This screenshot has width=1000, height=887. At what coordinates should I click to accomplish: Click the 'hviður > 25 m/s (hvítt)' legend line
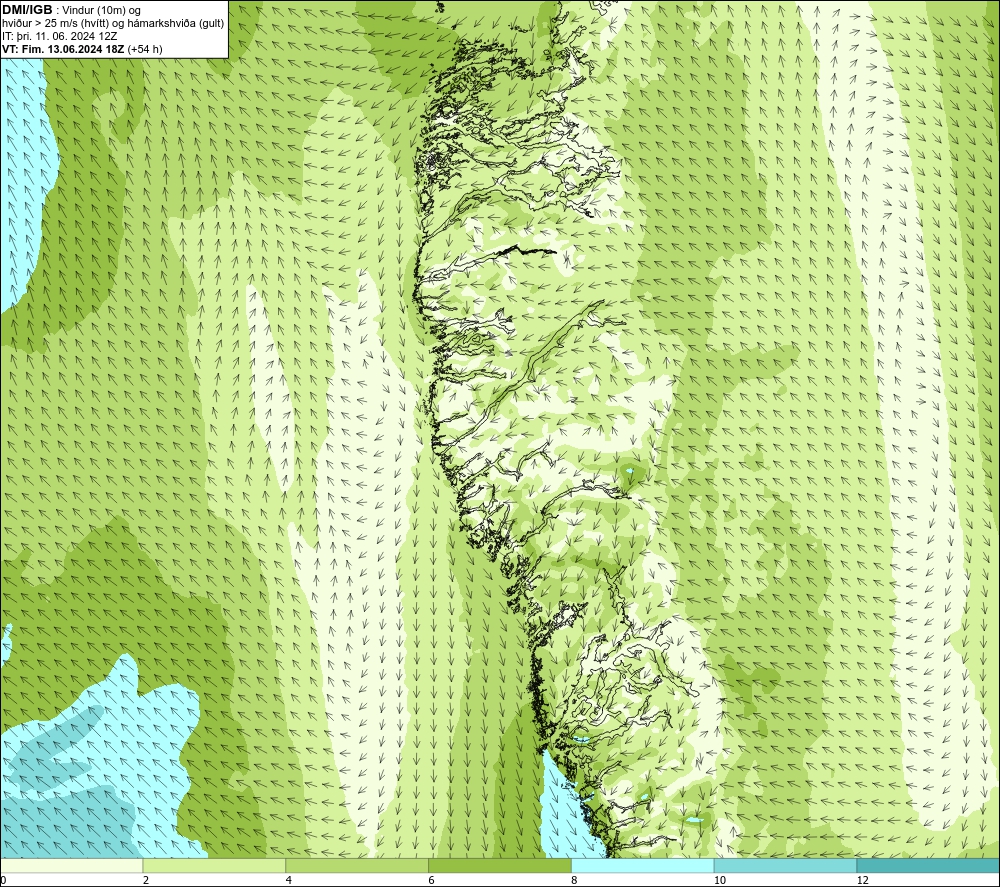(x=113, y=24)
